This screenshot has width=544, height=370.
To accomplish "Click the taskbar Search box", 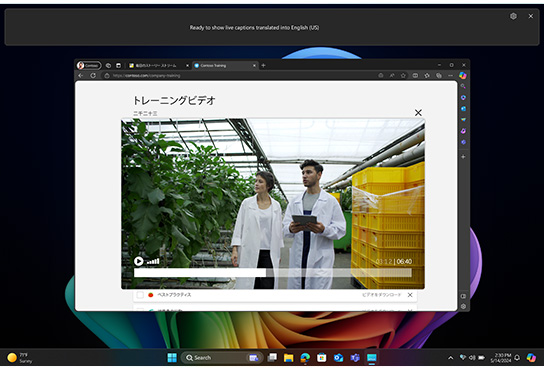I will [221, 358].
